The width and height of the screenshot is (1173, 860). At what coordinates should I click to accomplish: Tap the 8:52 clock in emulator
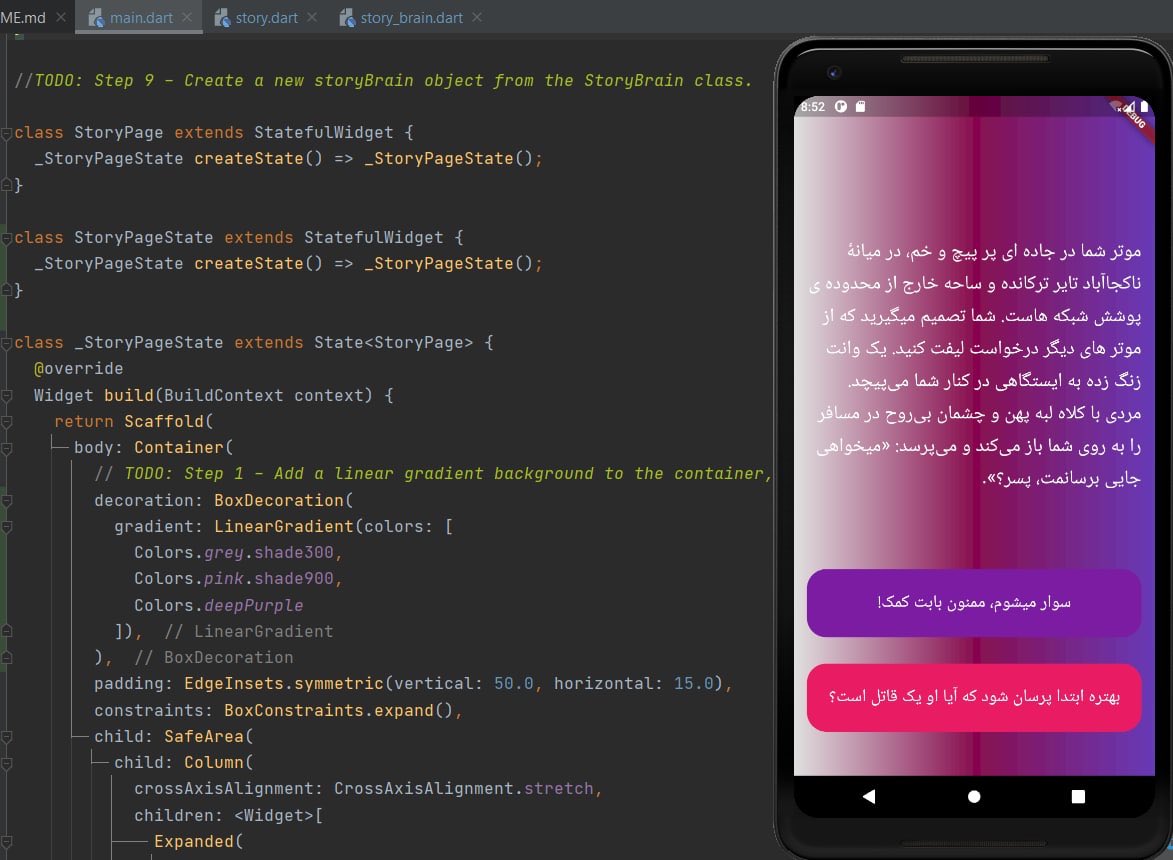pyautogui.click(x=812, y=107)
